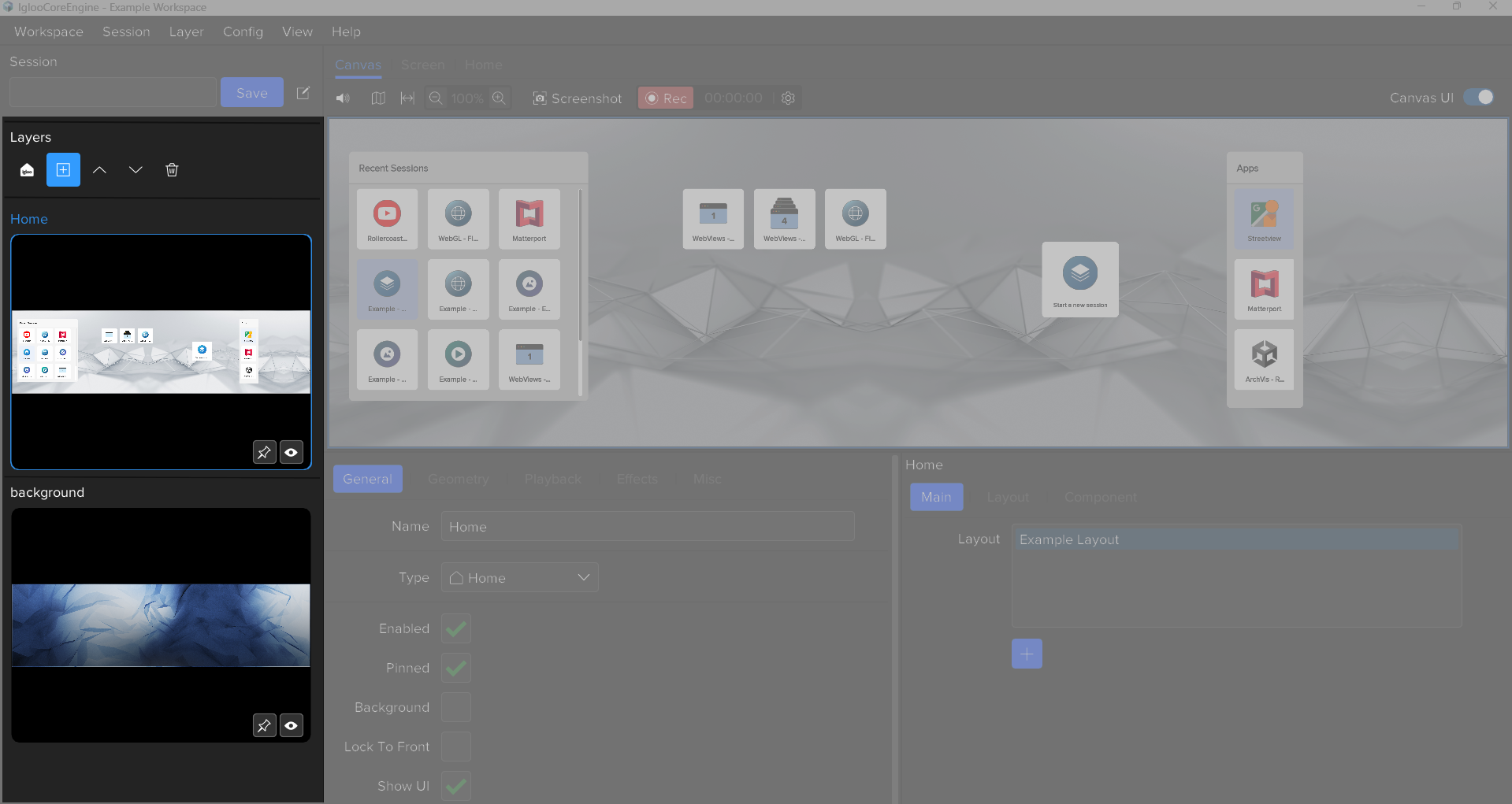
Task: Open recording settings gear icon
Action: [788, 98]
